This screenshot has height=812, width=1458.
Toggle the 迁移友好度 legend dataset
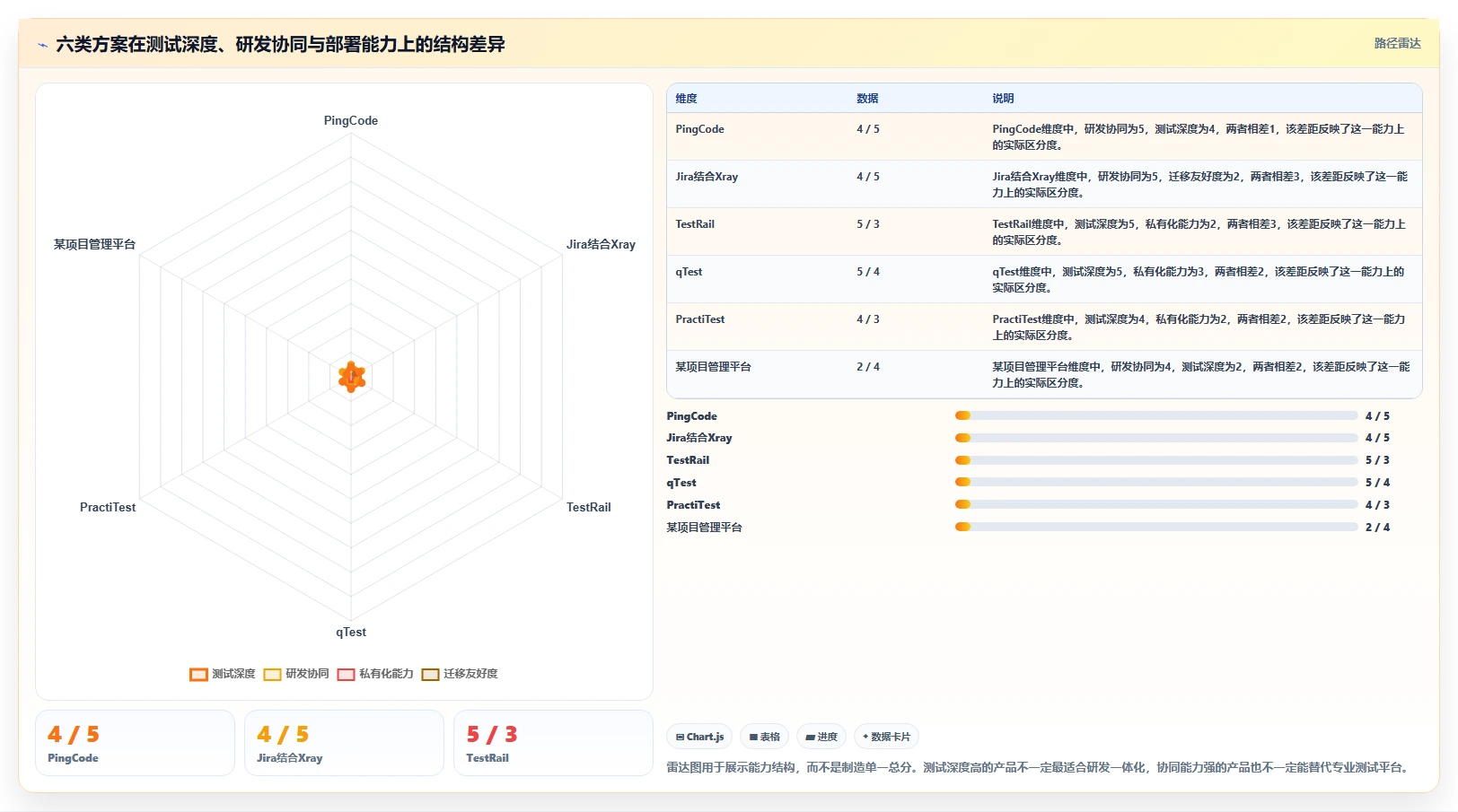460,674
